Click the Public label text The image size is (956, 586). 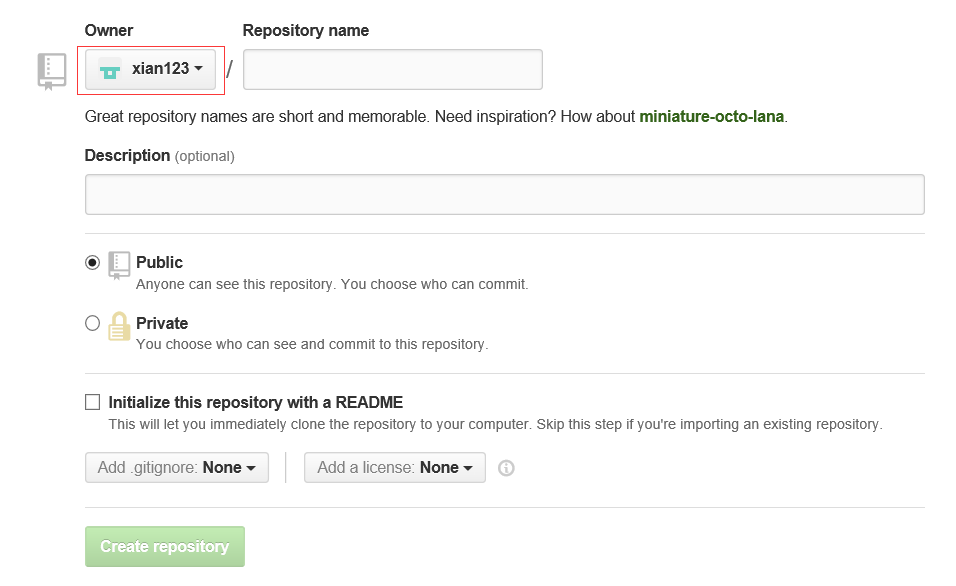click(x=160, y=262)
